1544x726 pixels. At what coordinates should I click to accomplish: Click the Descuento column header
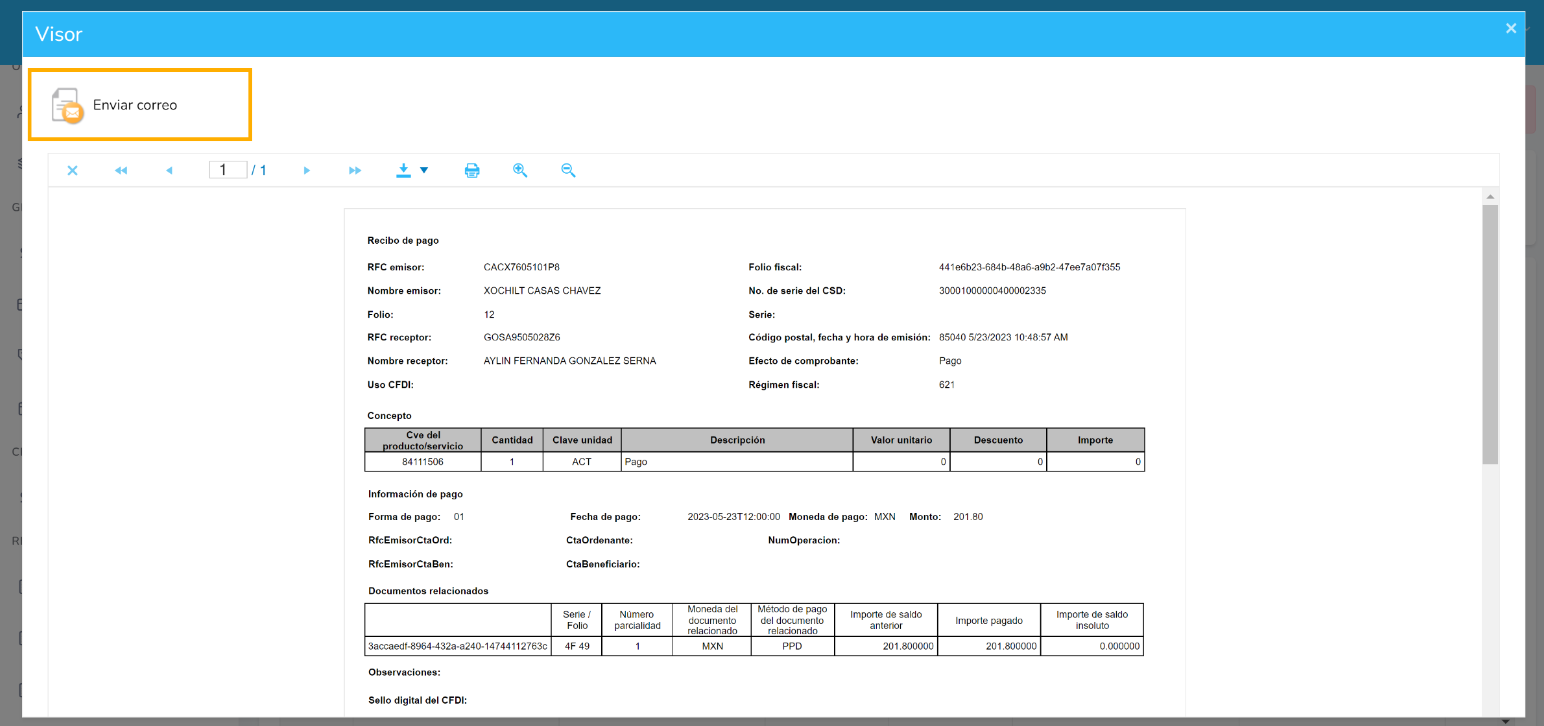click(x=998, y=440)
